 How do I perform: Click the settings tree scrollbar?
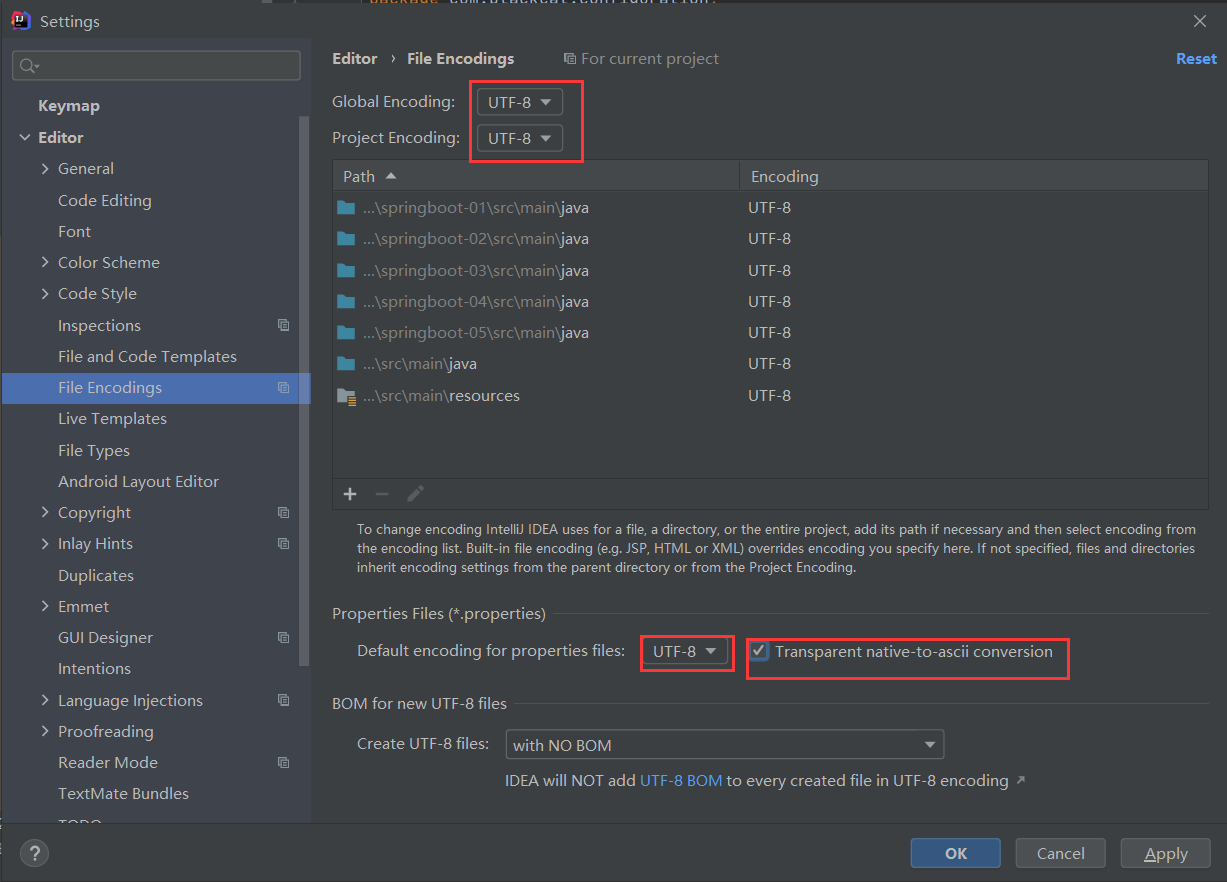(x=305, y=390)
